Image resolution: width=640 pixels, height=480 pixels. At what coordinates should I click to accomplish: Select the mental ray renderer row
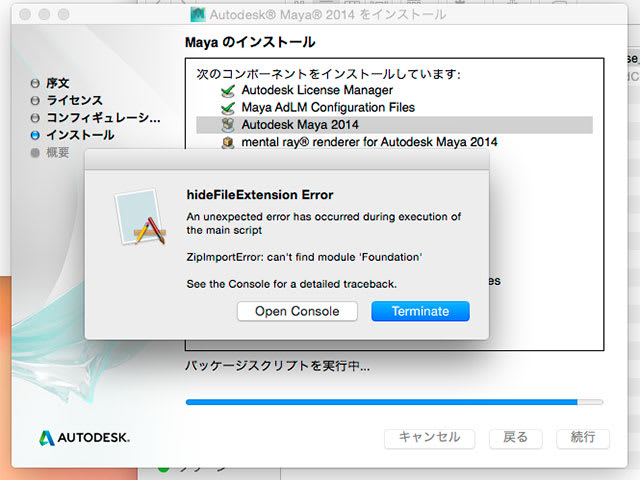[x=394, y=142]
